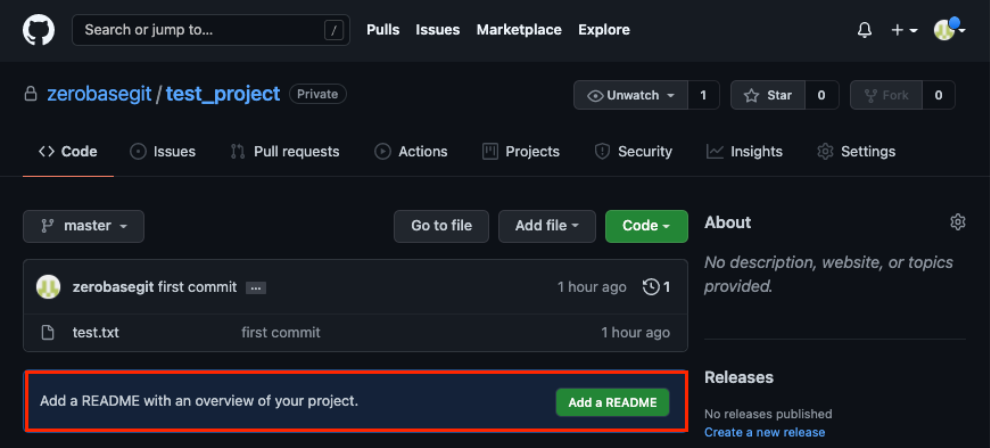Focus the Search or jump to field
This screenshot has width=990, height=448.
211,30
